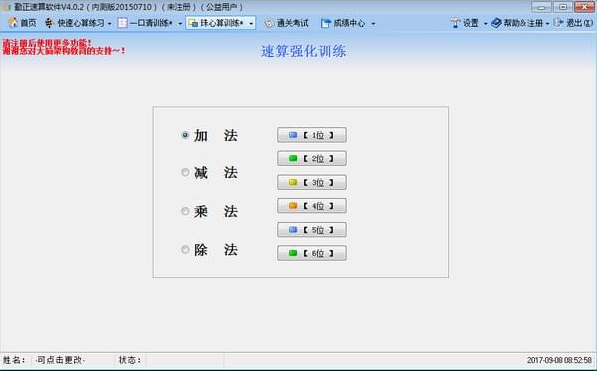
Task: Click the 设置 settings icon
Action: pyautogui.click(x=455, y=23)
